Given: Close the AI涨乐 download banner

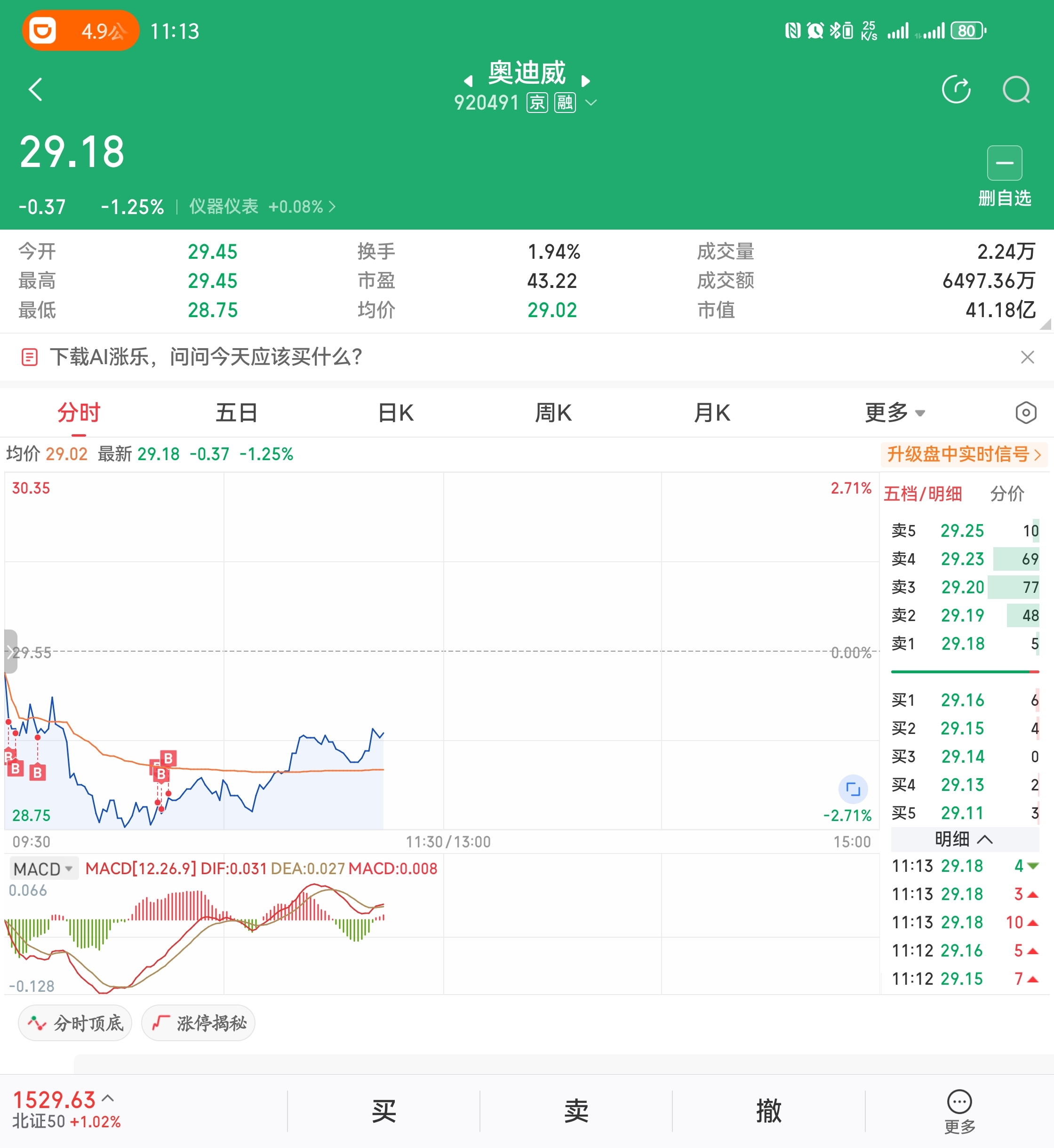Looking at the screenshot, I should [1027, 357].
